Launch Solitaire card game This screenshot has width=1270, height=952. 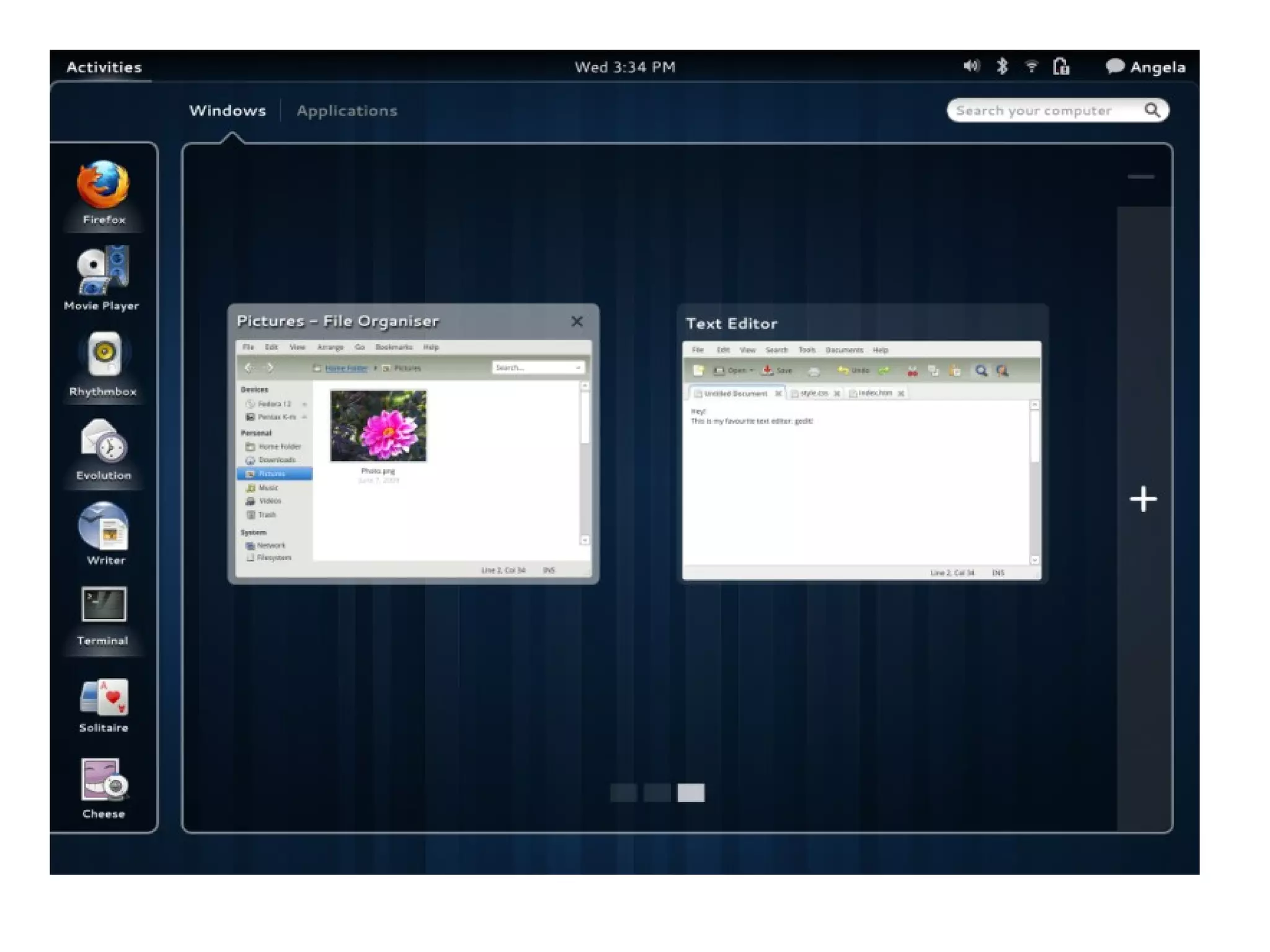[104, 697]
